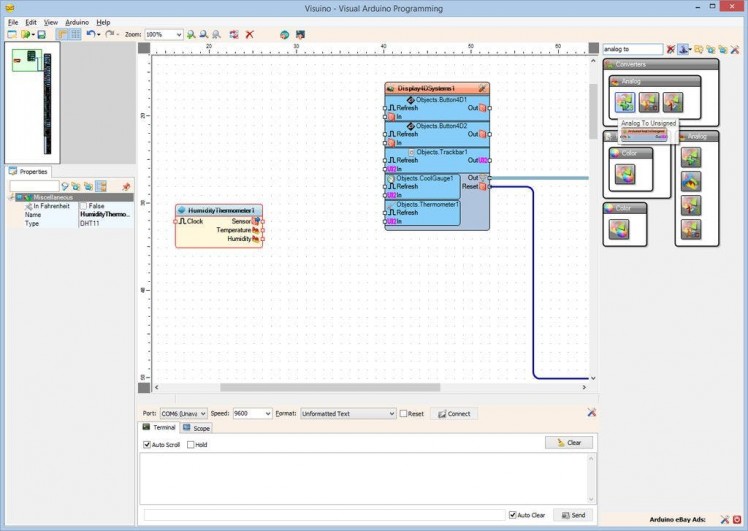Screen dimensions: 748x531
Task: Click the edit pencil icon on Display4DSystems1
Action: [482, 88]
